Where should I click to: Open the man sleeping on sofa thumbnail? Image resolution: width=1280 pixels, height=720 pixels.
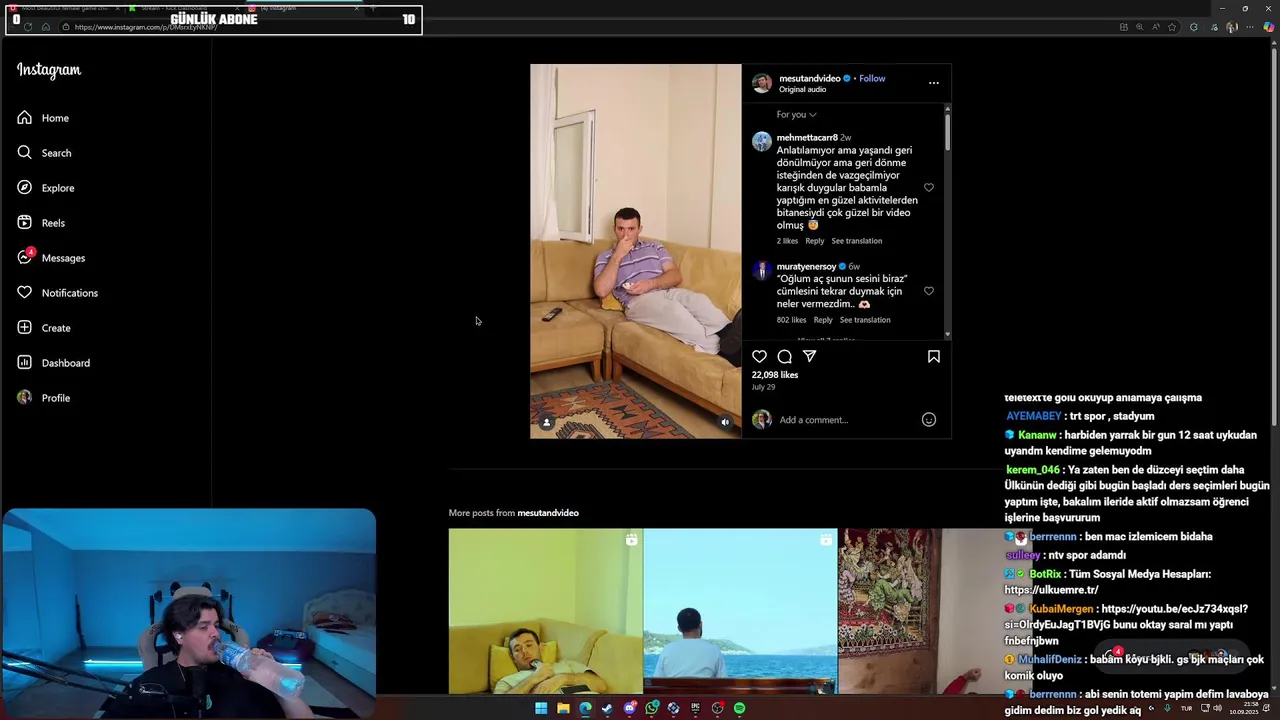coord(545,611)
